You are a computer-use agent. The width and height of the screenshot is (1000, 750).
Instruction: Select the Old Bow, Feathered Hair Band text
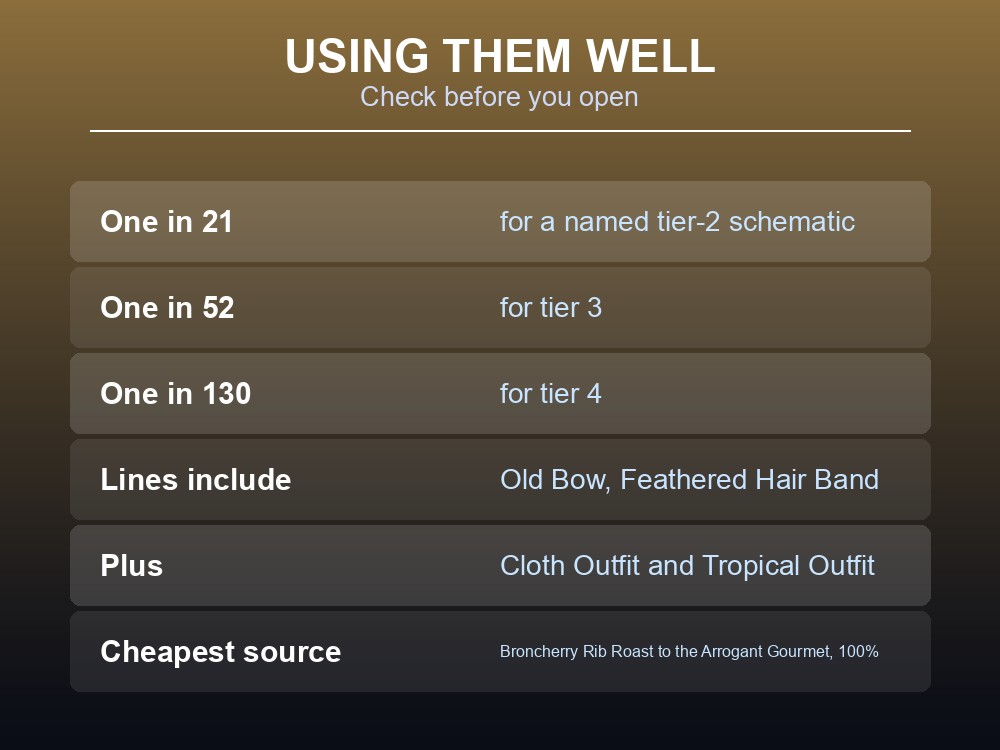coord(689,480)
